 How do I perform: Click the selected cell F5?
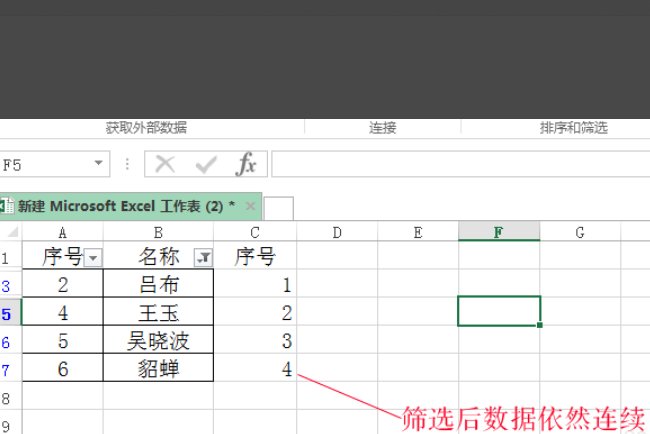499,311
